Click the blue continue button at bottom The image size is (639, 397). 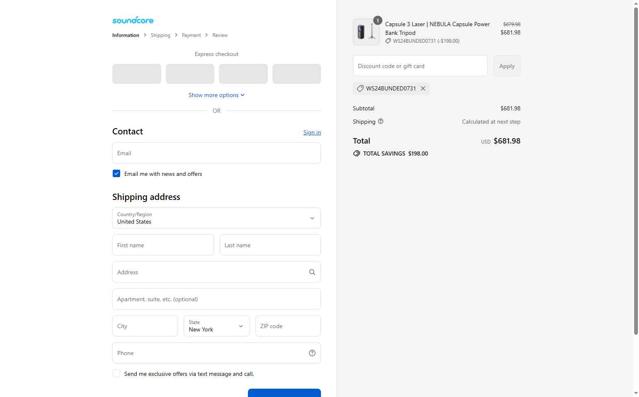pos(284,393)
